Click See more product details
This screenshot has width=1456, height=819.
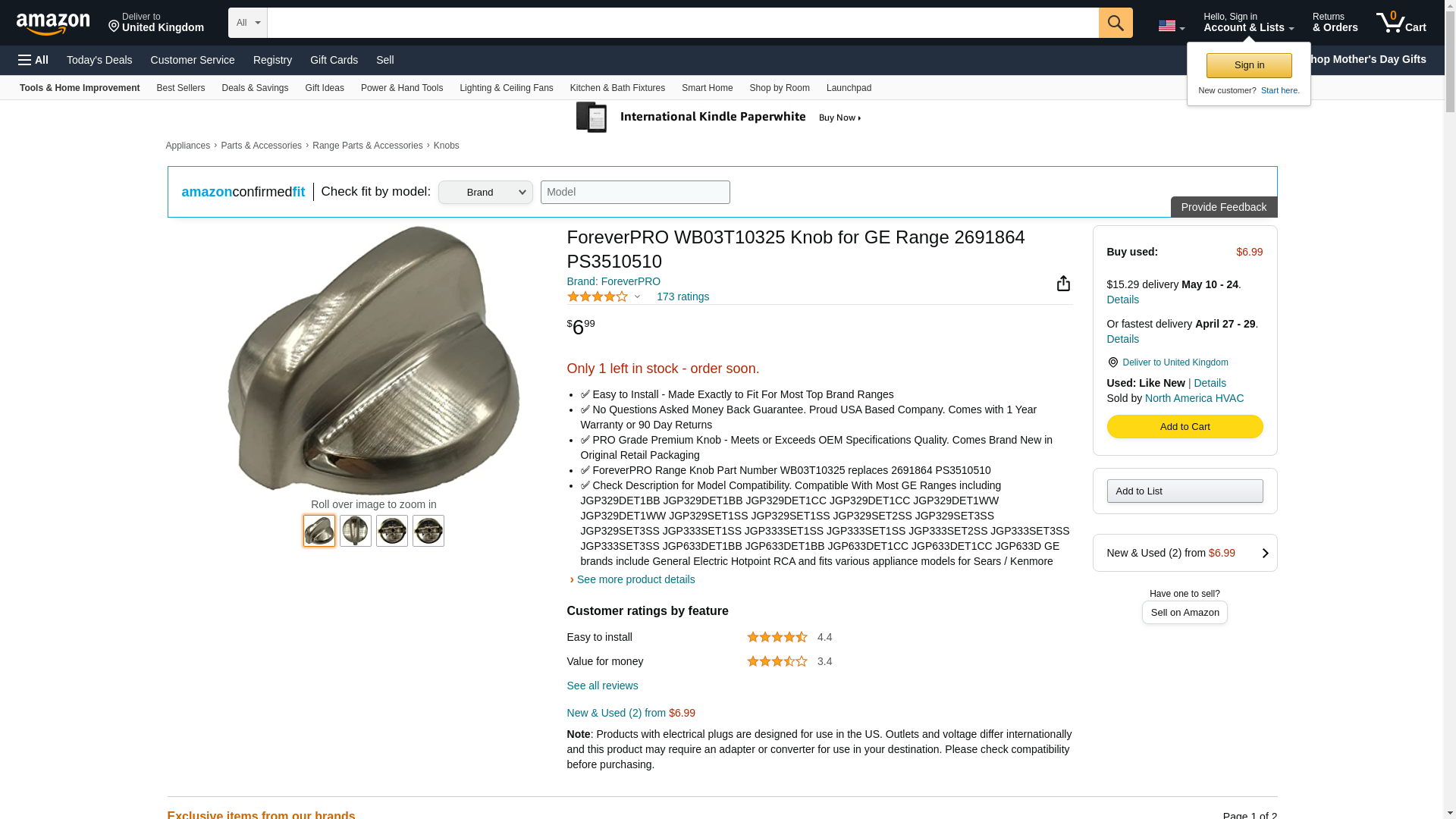pos(635,579)
